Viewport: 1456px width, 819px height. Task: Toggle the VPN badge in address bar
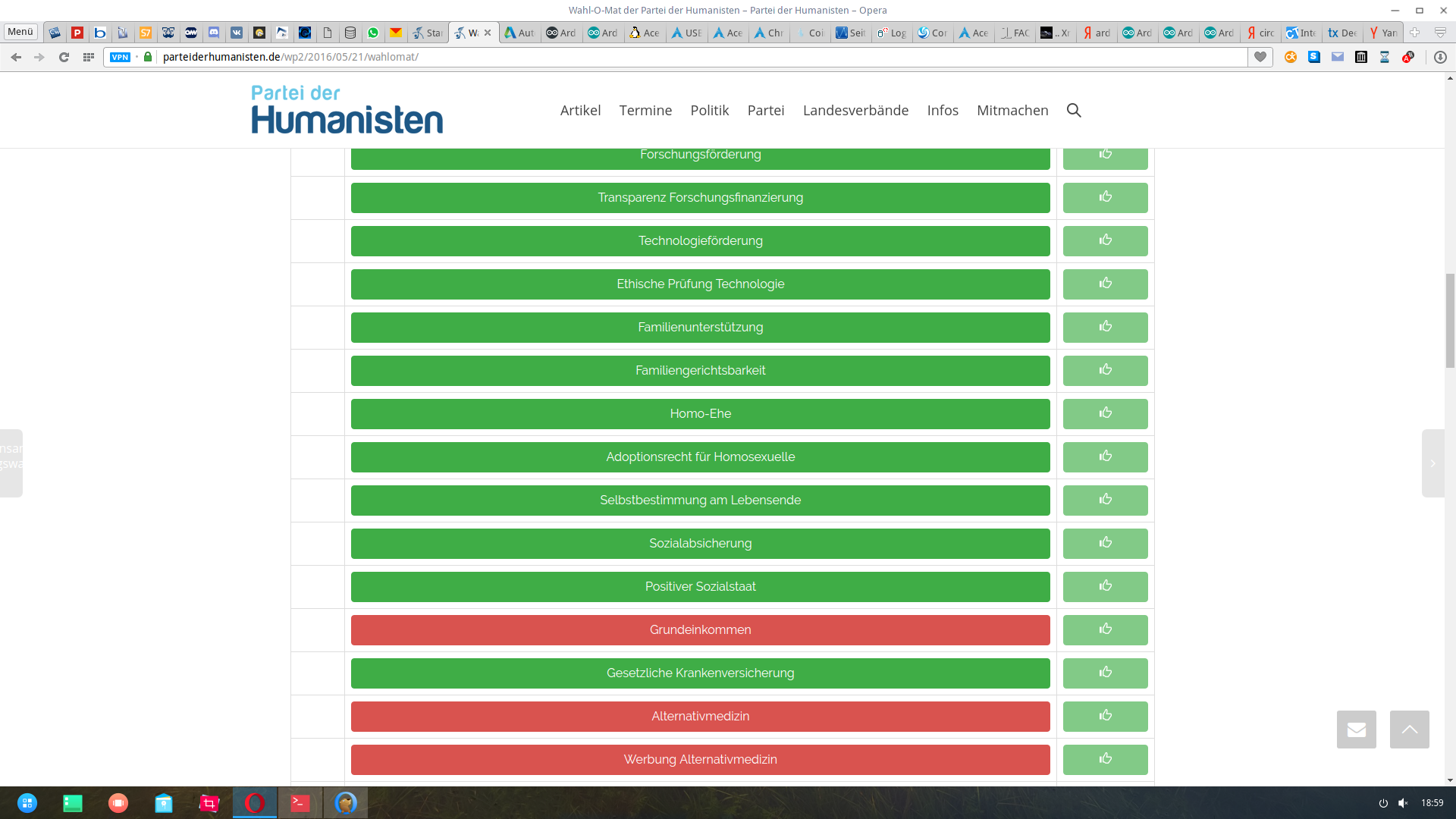coord(120,57)
